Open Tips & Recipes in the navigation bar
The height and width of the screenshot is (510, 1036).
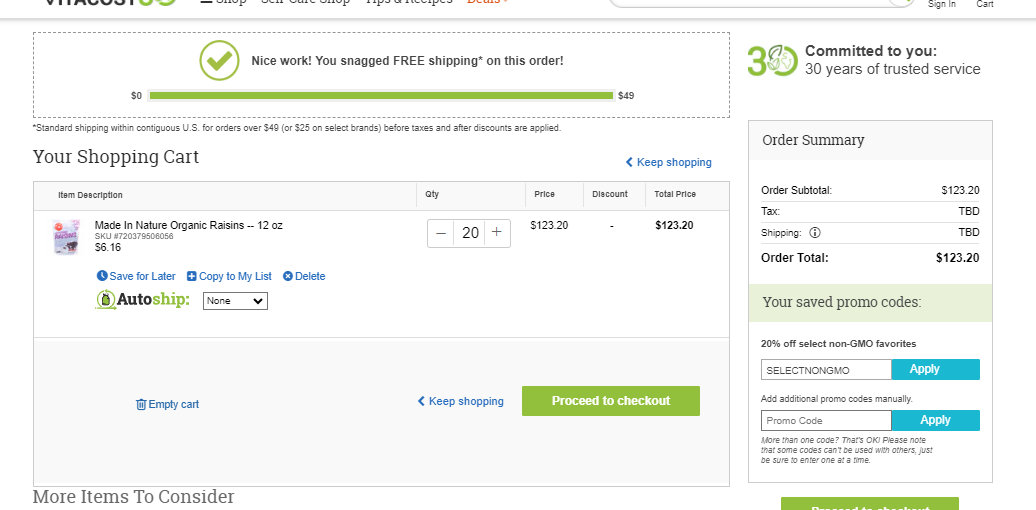410,2
